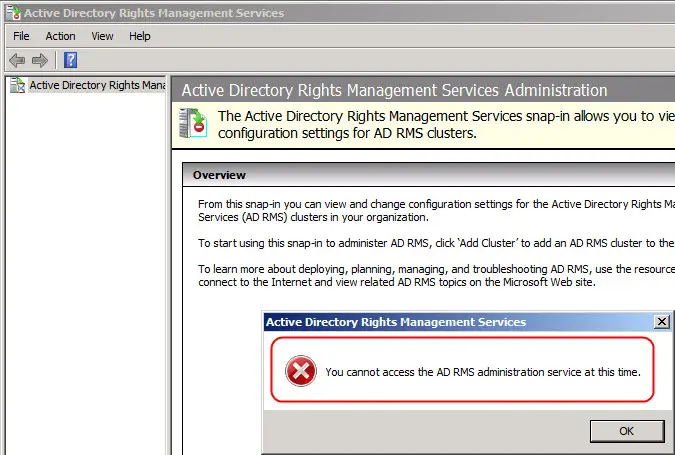Image resolution: width=675 pixels, height=455 pixels.
Task: Open the Action menu
Action: pos(60,36)
